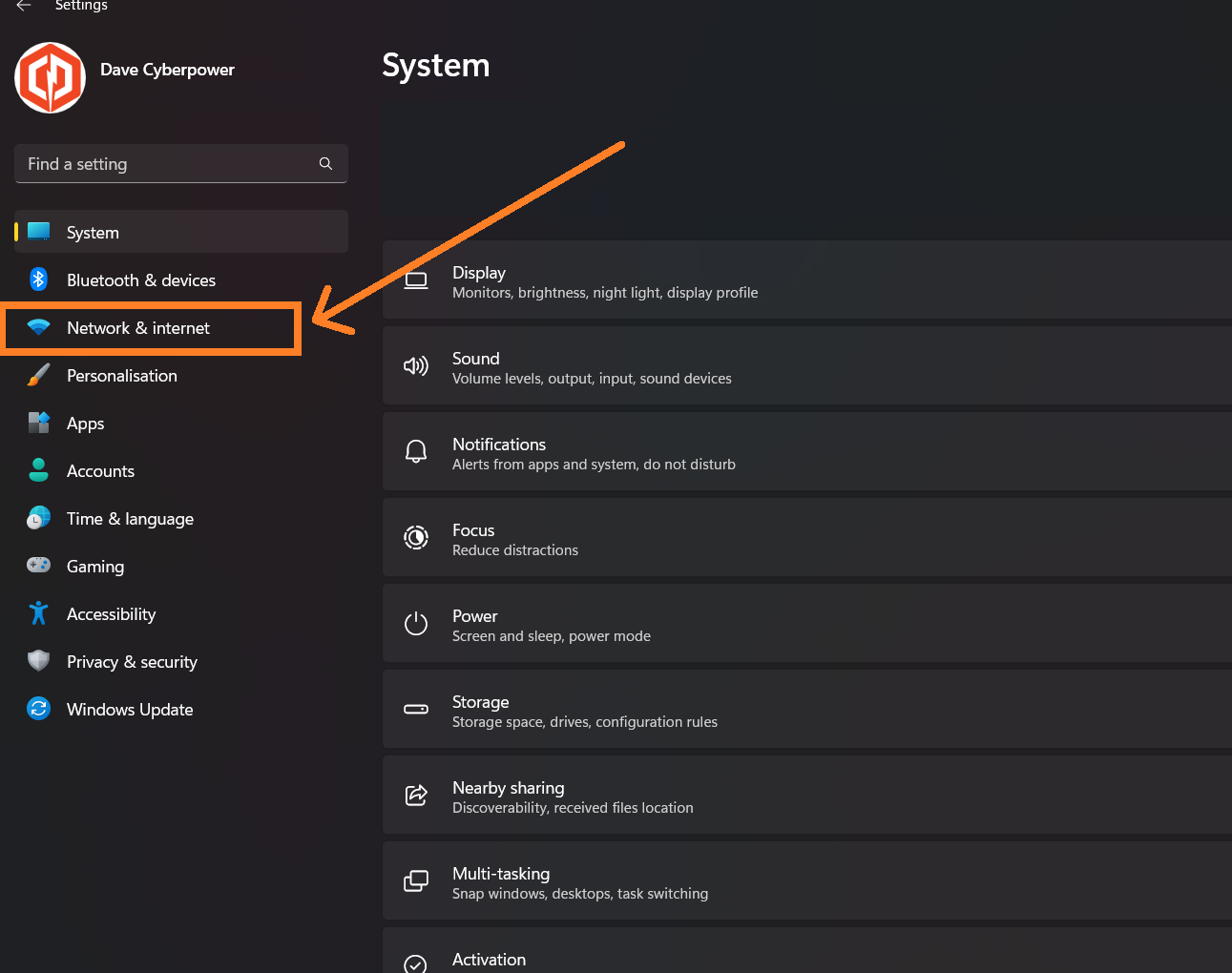This screenshot has height=973, width=1232.
Task: Click the Privacy & security shield icon
Action: [38, 661]
